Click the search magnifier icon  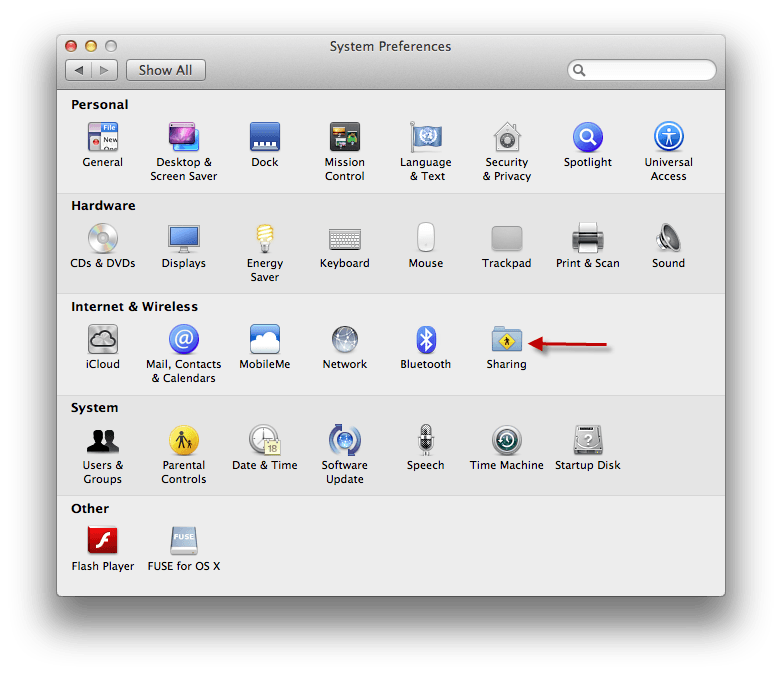[579, 70]
